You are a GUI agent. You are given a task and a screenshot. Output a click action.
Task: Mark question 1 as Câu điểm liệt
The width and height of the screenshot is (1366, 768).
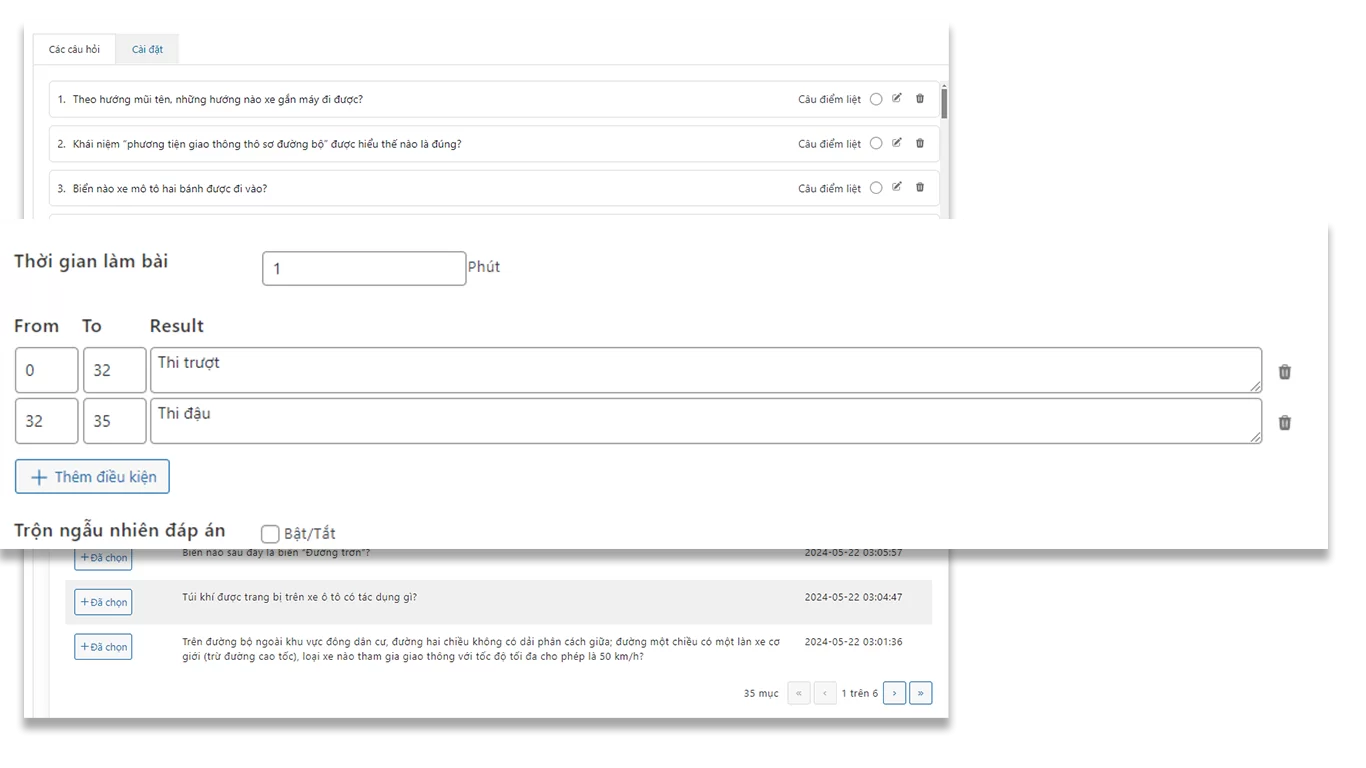point(876,99)
